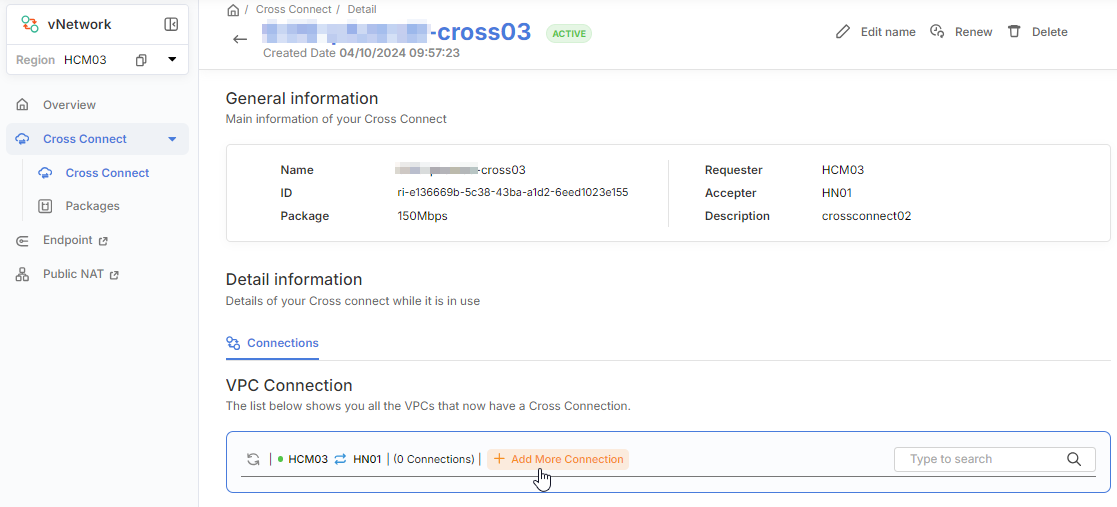This screenshot has width=1117, height=507.
Task: Click the vNetwork logo icon
Action: point(30,24)
